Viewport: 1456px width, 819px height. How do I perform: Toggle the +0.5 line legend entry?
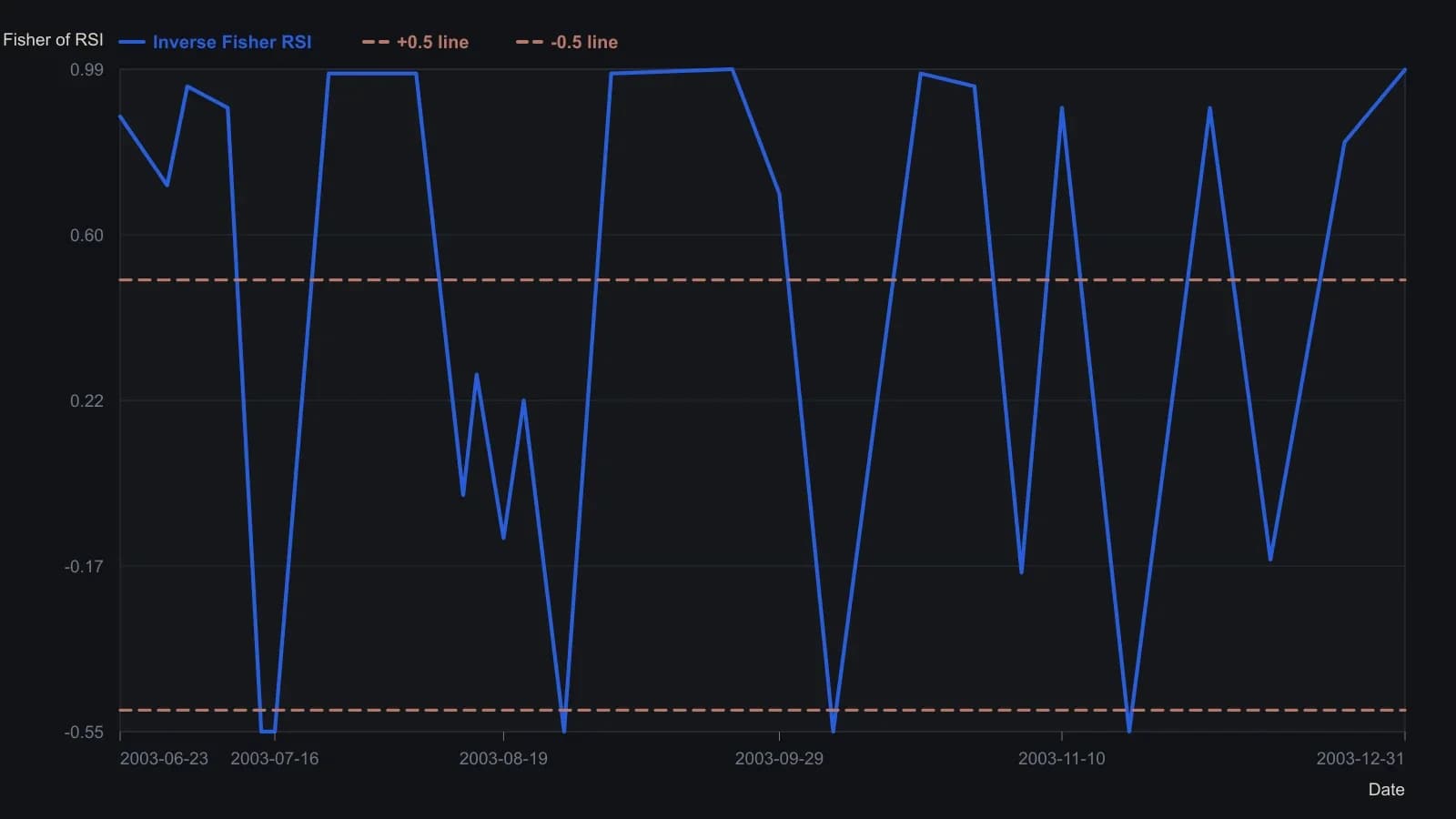pos(415,42)
